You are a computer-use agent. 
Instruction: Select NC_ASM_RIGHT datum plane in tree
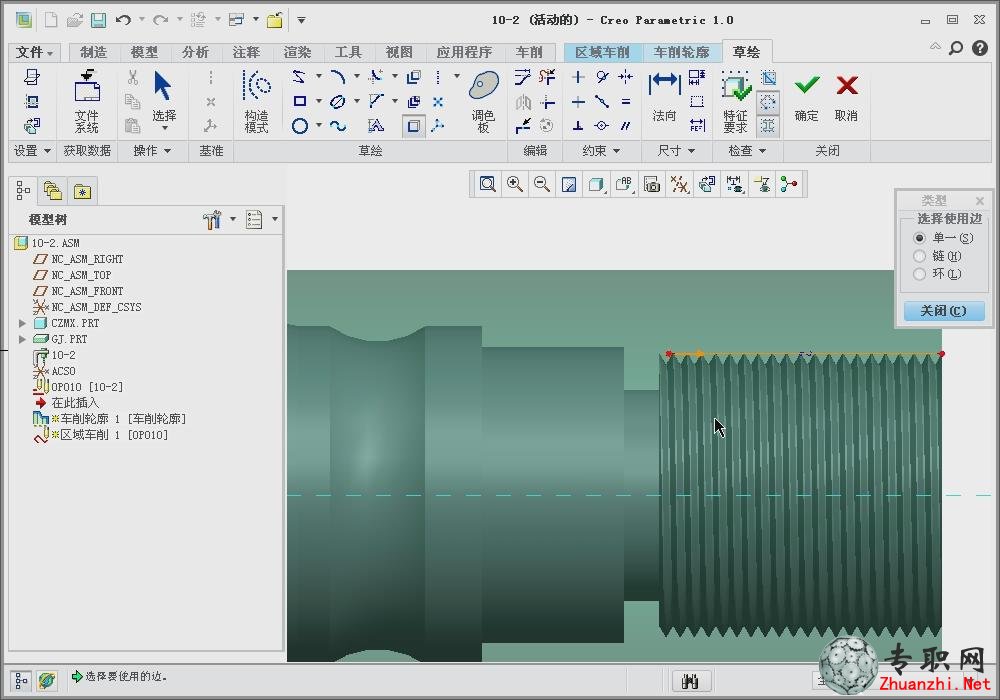click(78, 259)
